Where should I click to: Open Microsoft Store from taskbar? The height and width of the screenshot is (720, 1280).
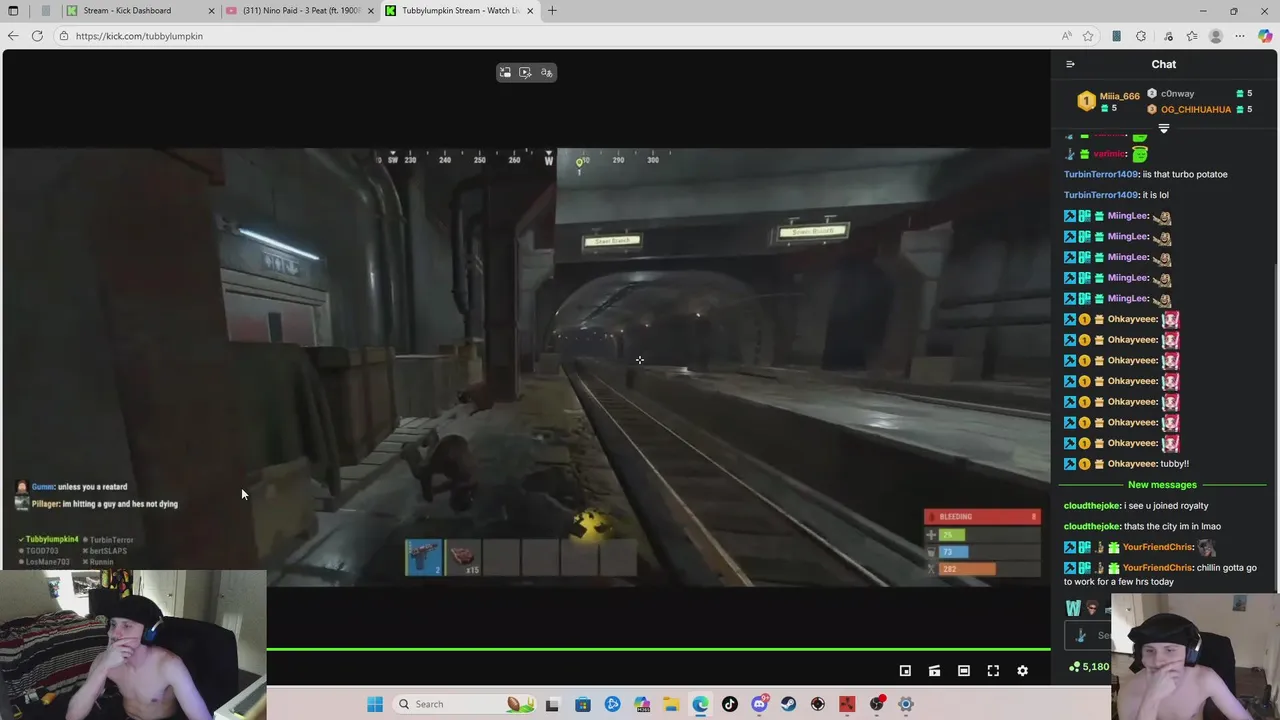click(x=583, y=704)
